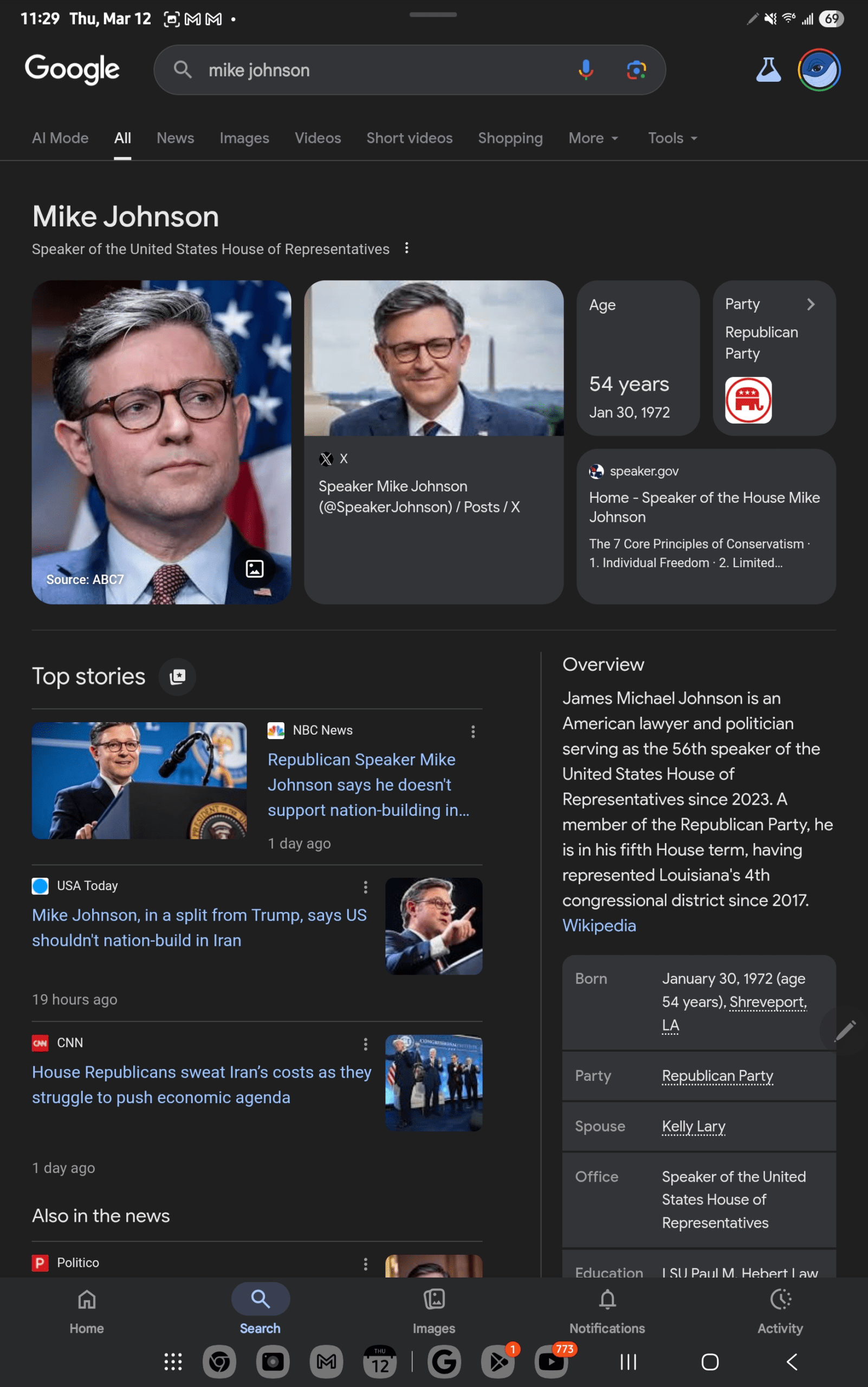Open Google Lens camera search
The height and width of the screenshot is (1387, 868).
636,70
